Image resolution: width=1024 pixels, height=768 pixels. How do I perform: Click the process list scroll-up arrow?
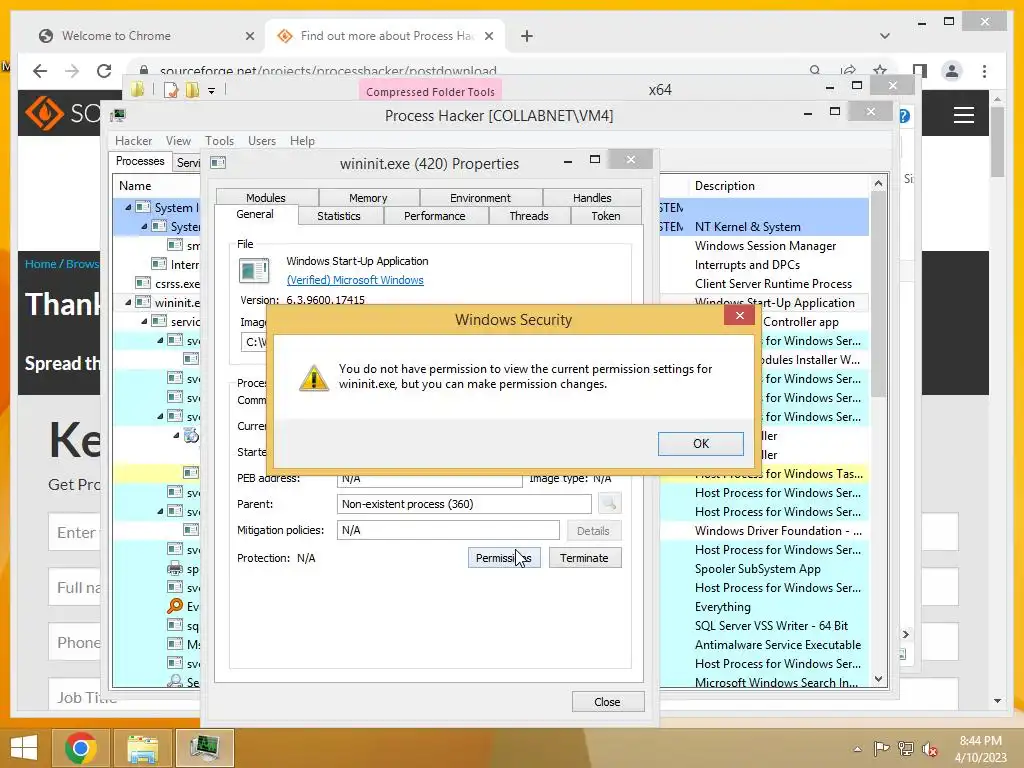878,184
